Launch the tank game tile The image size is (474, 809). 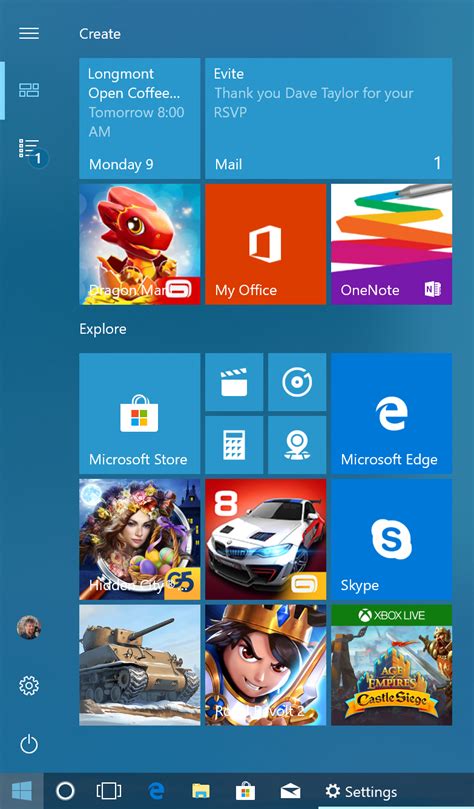pos(140,665)
